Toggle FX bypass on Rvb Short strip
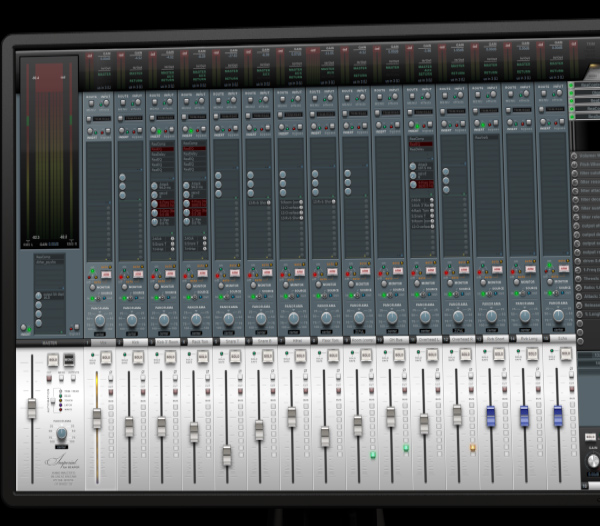 496,123
